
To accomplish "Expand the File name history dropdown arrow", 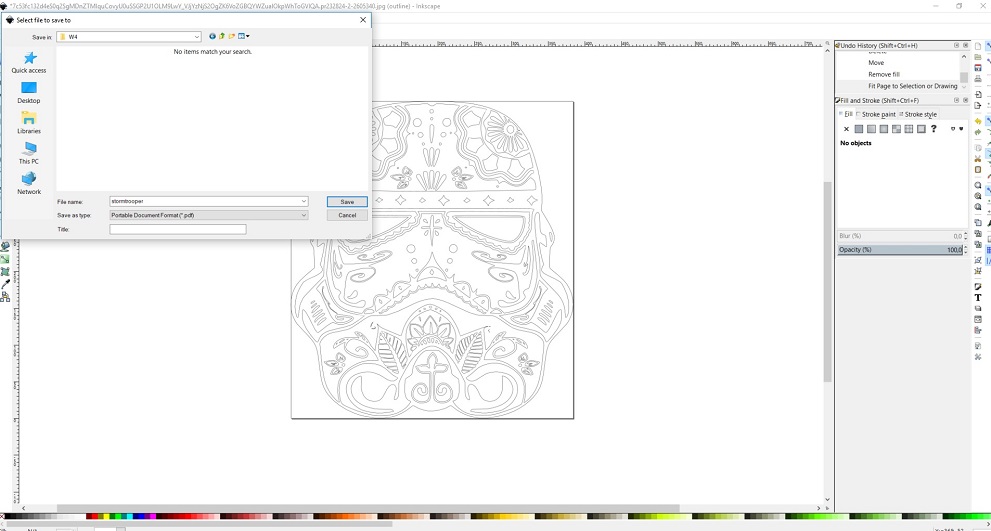I will [x=304, y=201].
